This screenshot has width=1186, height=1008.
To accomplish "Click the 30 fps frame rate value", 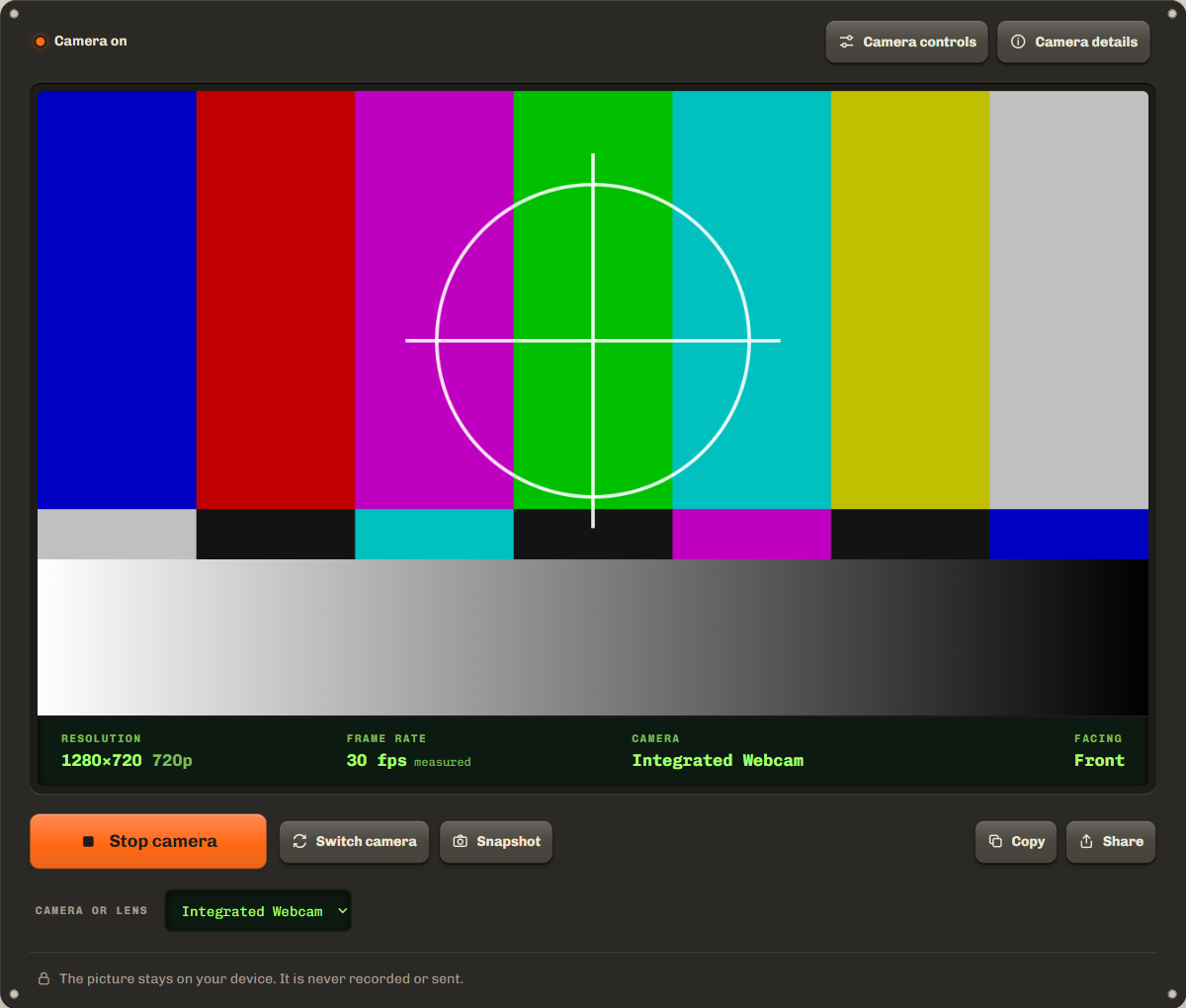I will [377, 760].
